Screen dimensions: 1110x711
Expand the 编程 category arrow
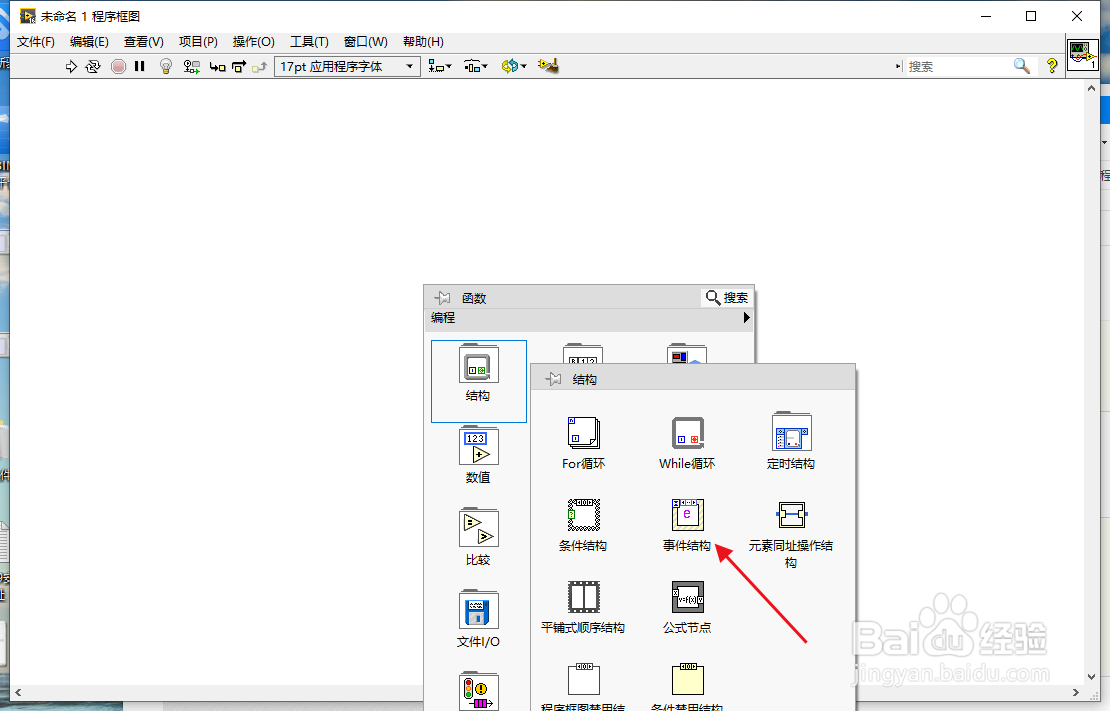(x=746, y=318)
